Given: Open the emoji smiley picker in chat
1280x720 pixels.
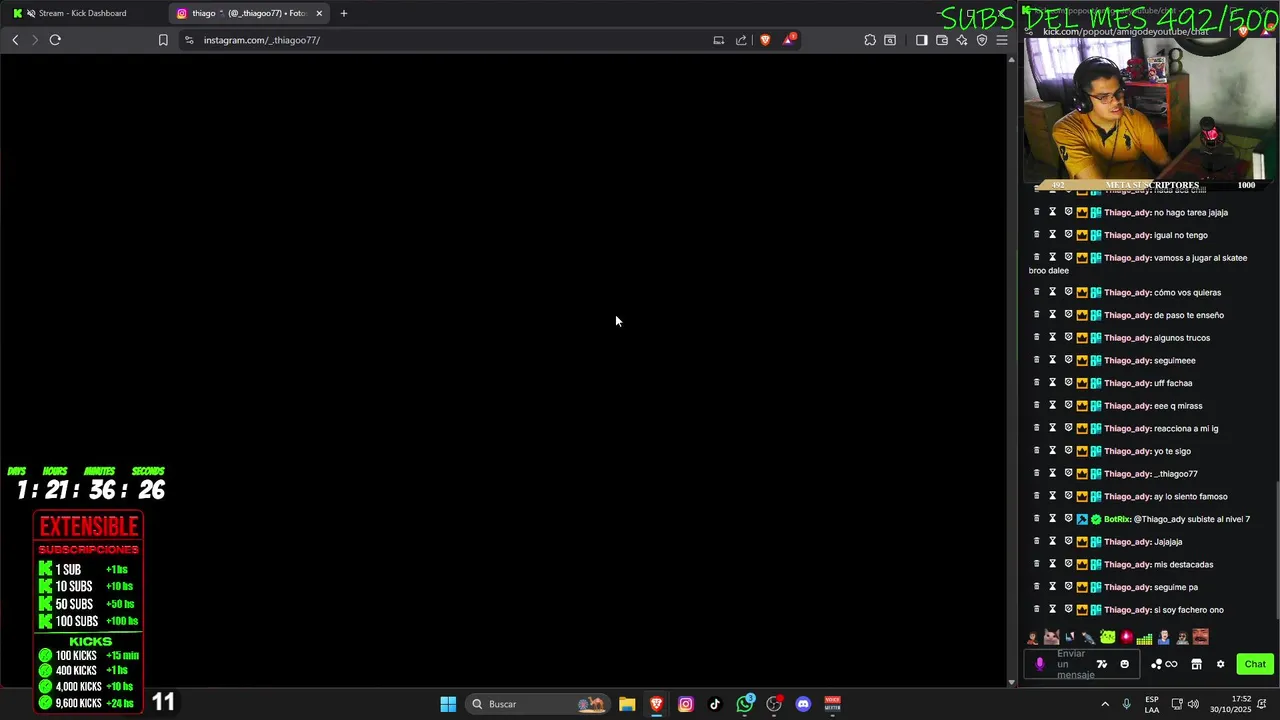Looking at the screenshot, I should point(1124,664).
